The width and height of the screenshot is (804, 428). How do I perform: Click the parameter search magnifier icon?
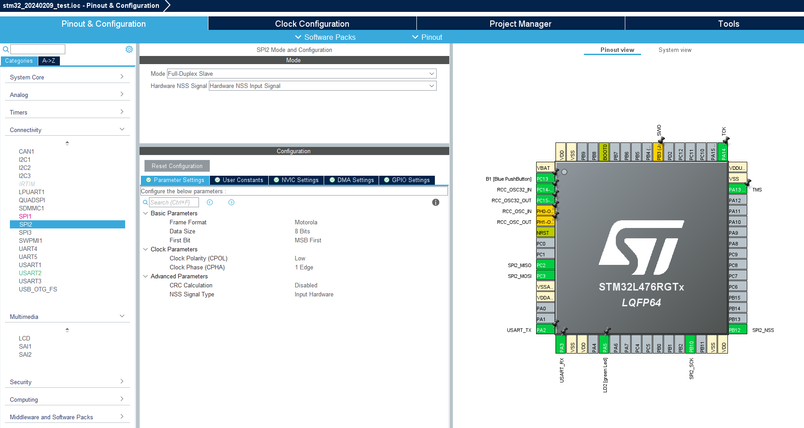(145, 202)
